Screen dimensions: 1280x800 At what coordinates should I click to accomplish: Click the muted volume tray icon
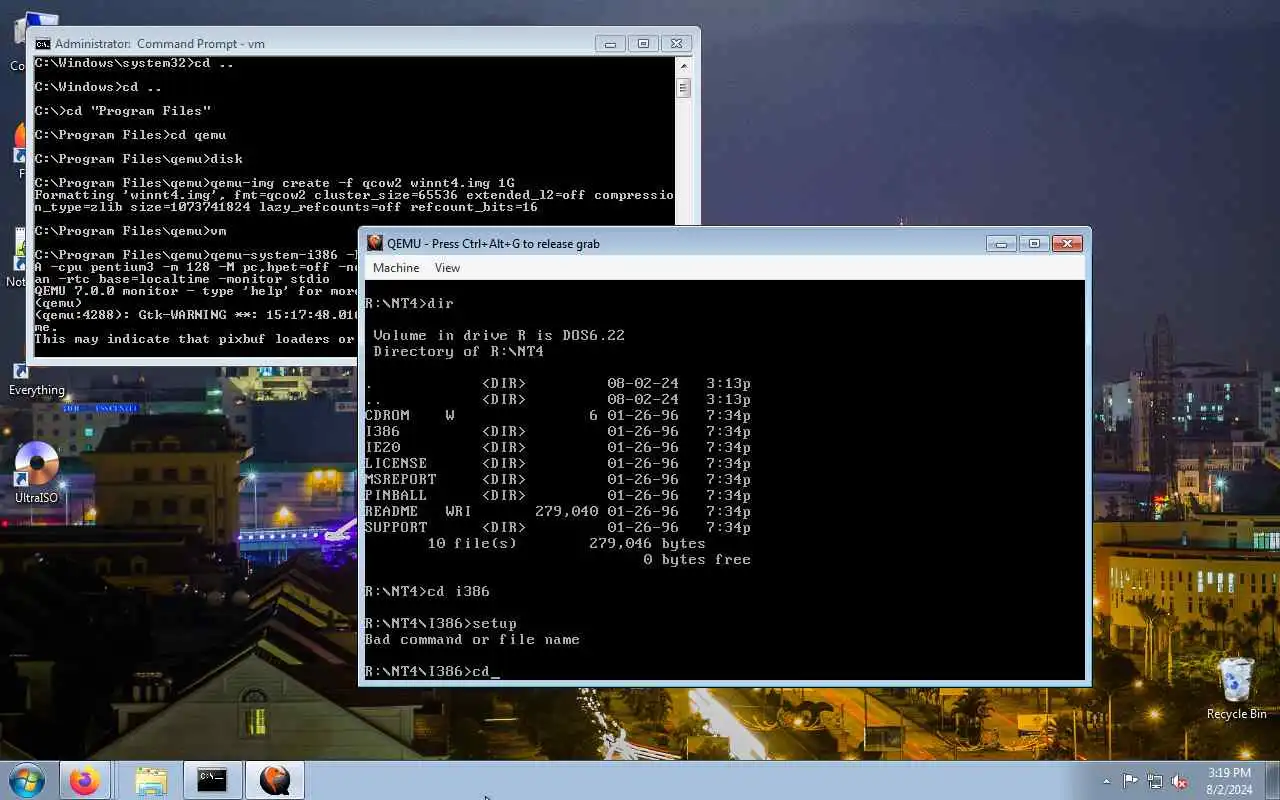[1180, 781]
